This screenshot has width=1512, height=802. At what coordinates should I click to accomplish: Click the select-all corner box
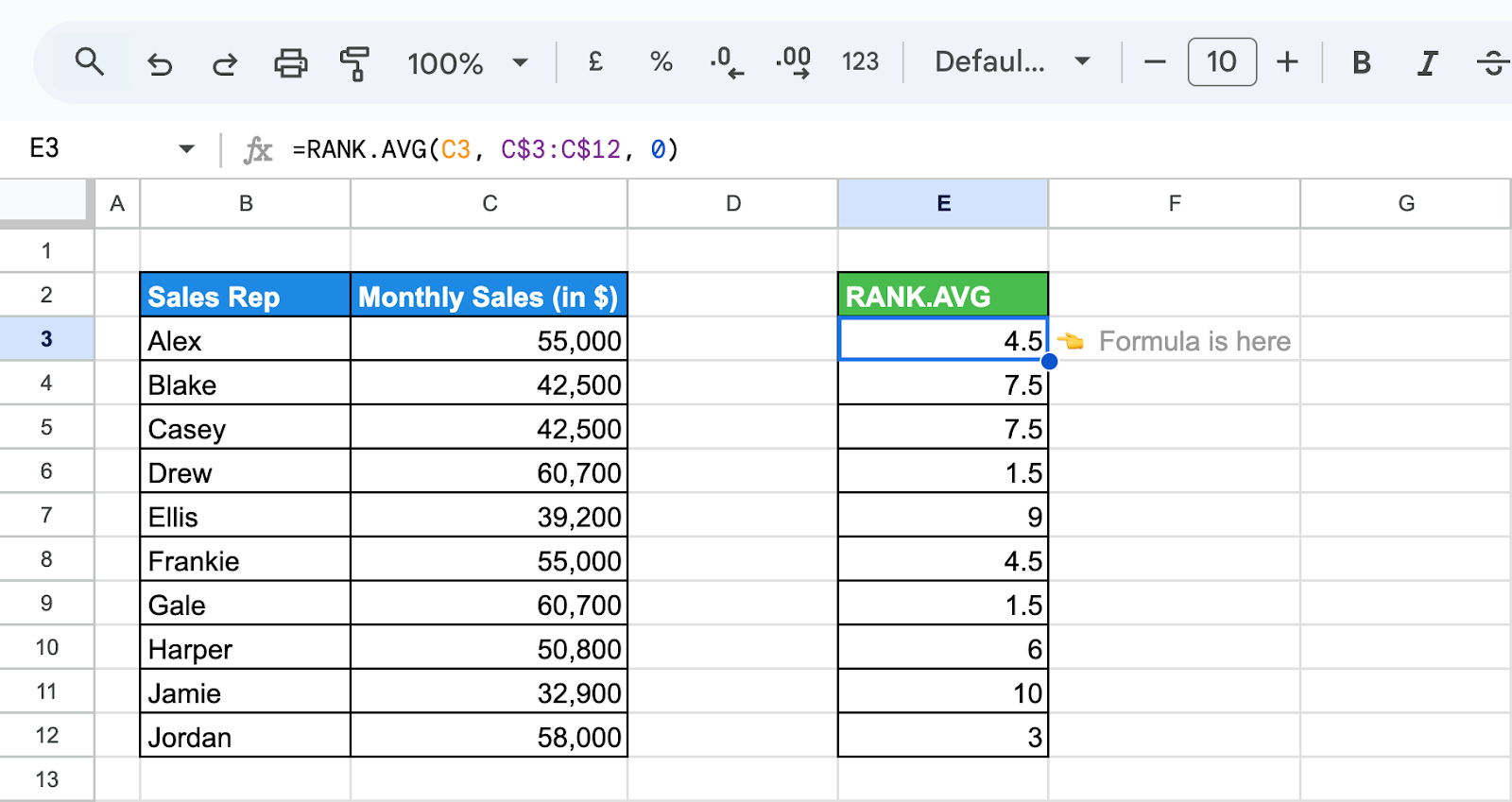(46, 203)
